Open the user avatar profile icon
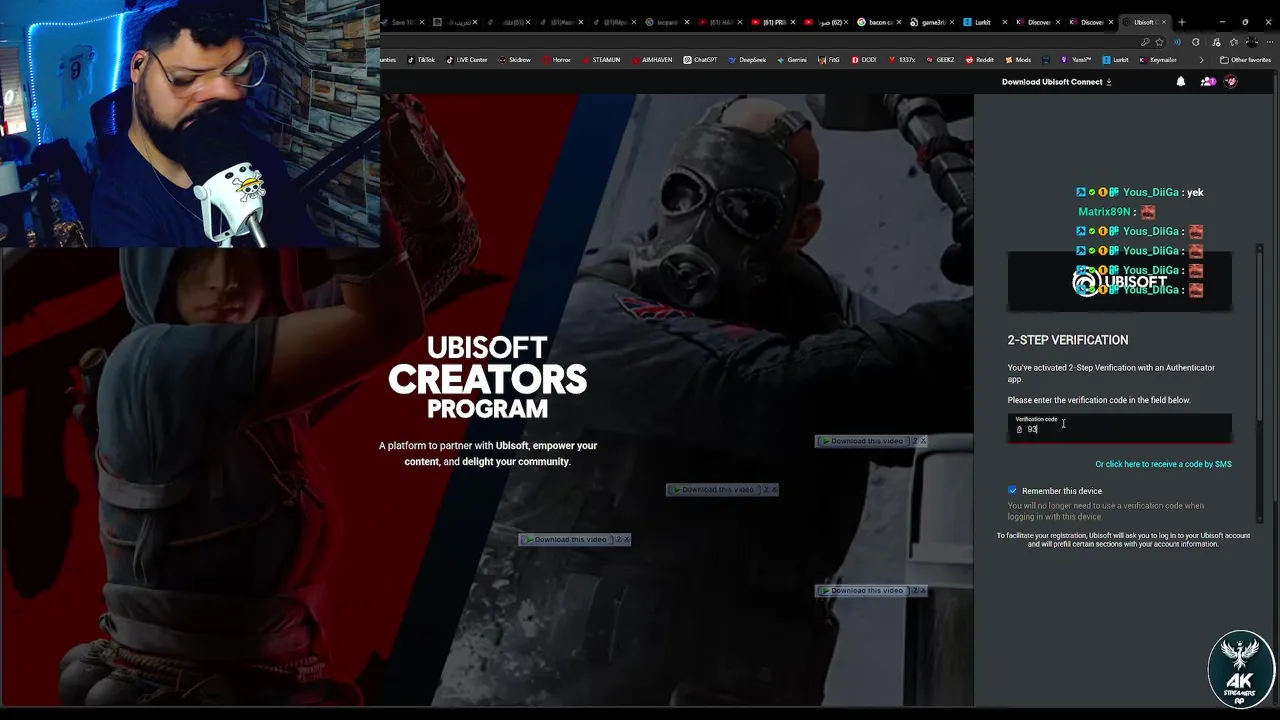This screenshot has width=1280, height=720. (x=1231, y=82)
